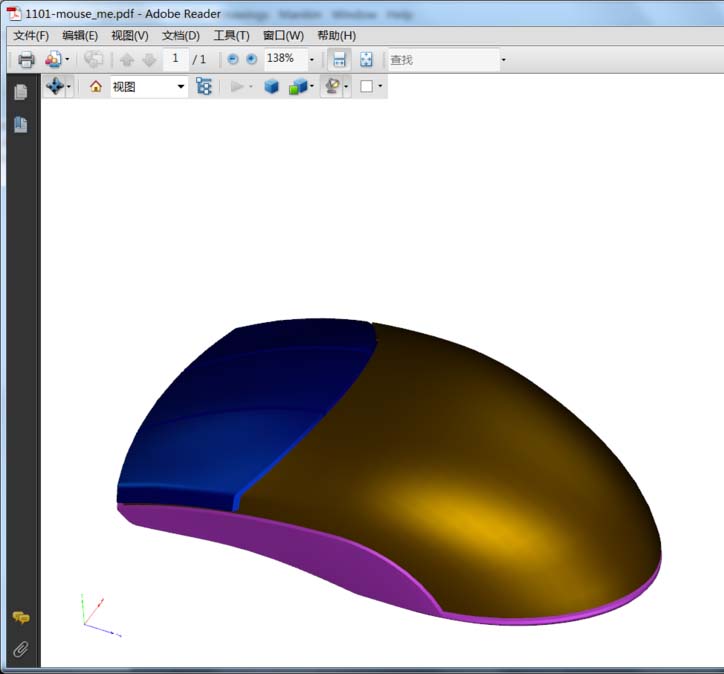
Task: Click the zoom in plus button
Action: coord(251,60)
